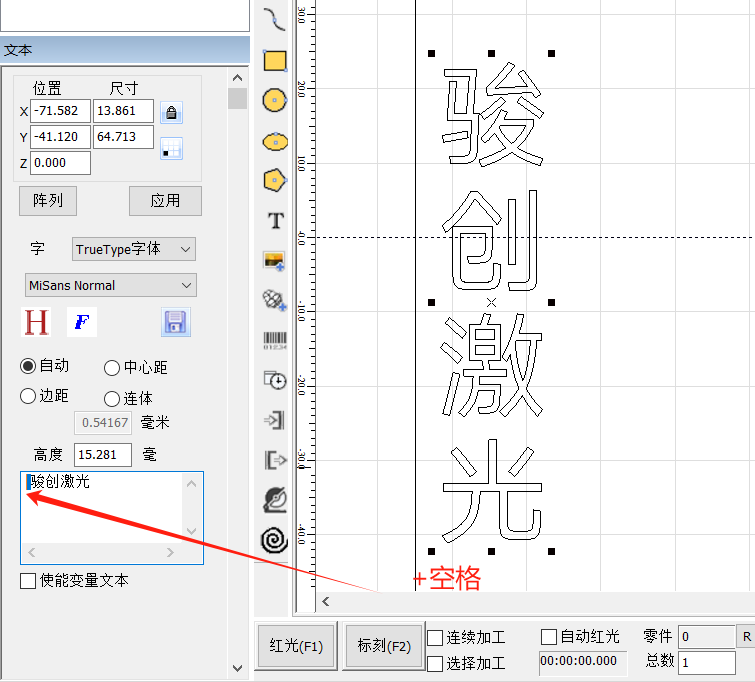The width and height of the screenshot is (755, 682).
Task: Click the canvas horizontal scroll left arrow
Action: point(326,601)
